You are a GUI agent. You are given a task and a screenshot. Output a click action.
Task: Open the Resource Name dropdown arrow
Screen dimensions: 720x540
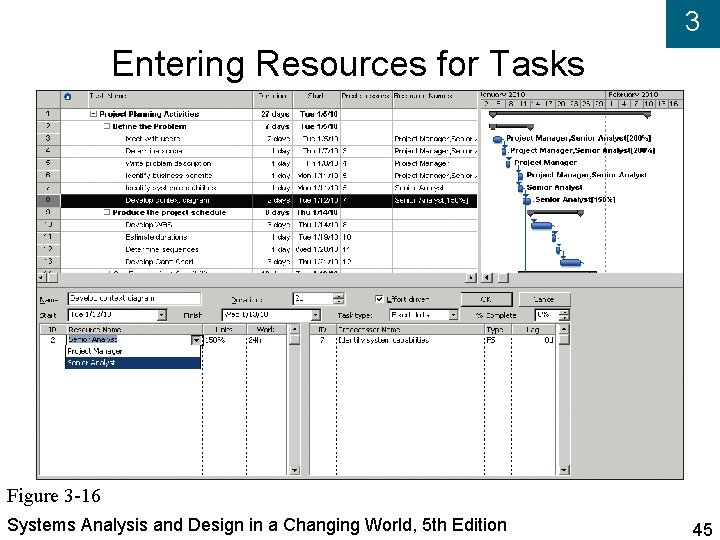point(196,340)
